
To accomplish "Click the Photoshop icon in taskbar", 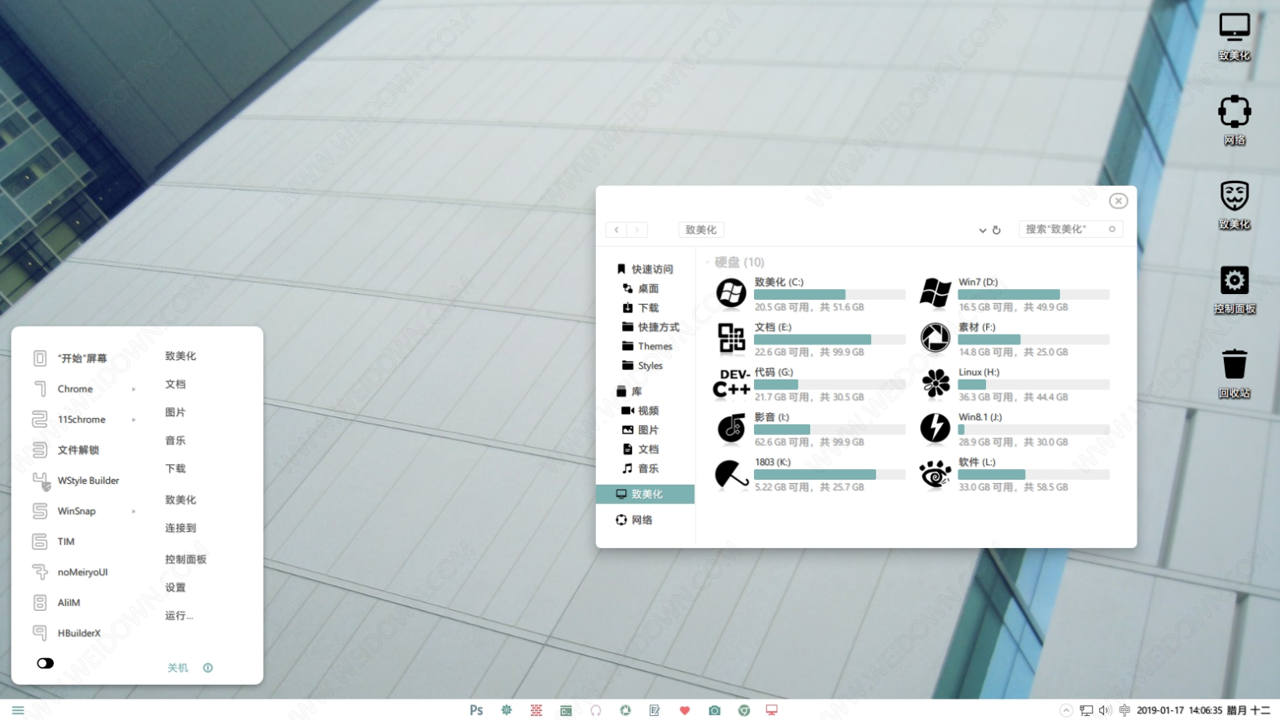I will coord(476,710).
